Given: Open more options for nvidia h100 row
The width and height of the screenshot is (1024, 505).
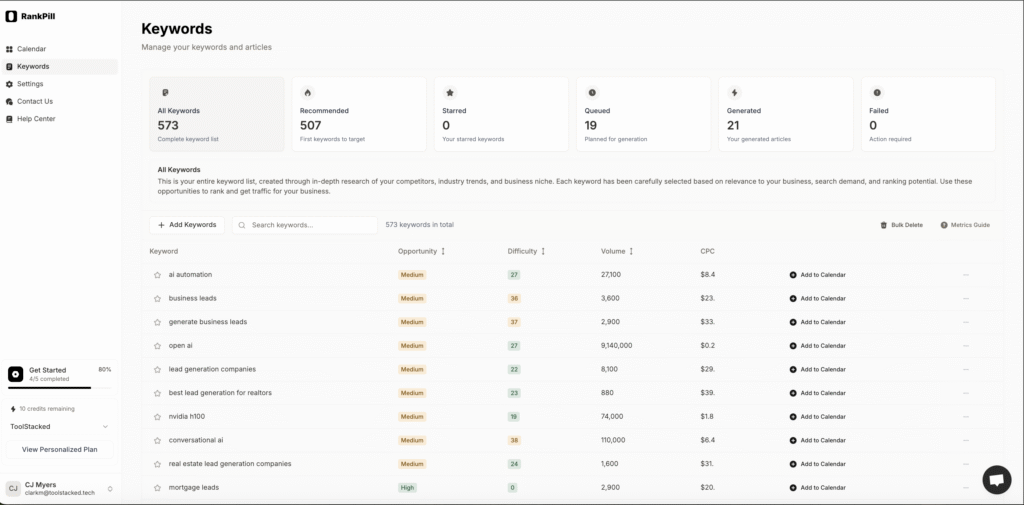Looking at the screenshot, I should coord(966,417).
